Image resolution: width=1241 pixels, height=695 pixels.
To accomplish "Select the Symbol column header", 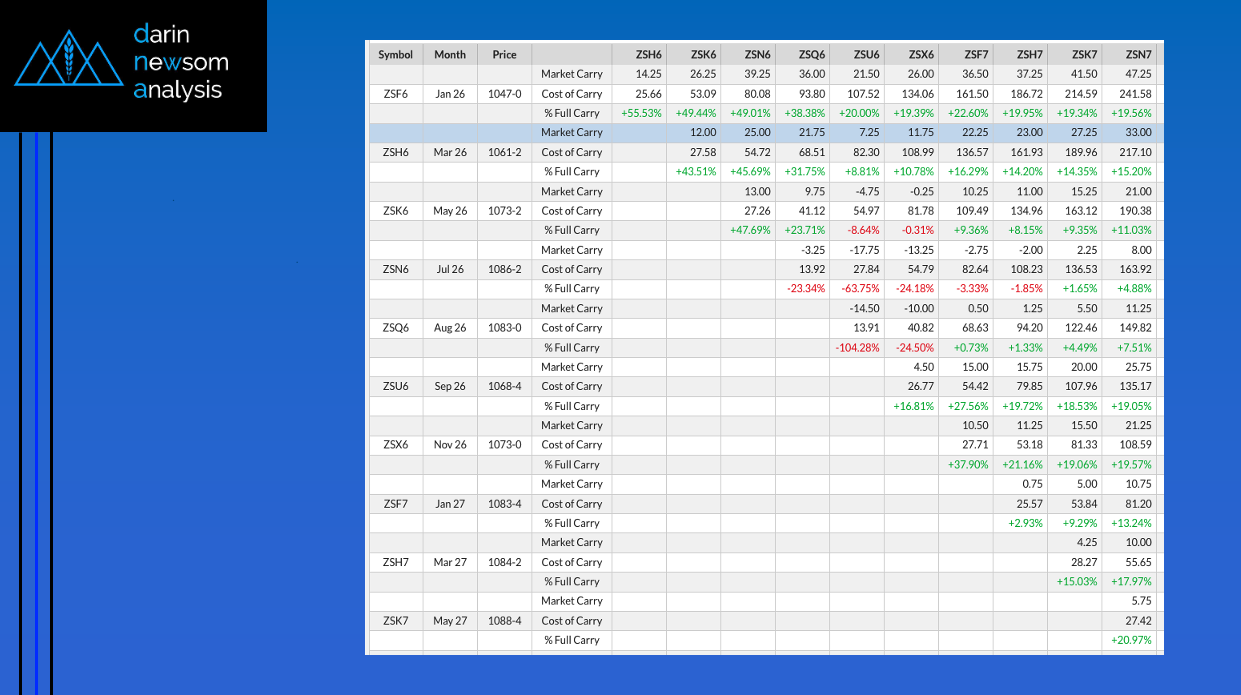I will pos(395,55).
